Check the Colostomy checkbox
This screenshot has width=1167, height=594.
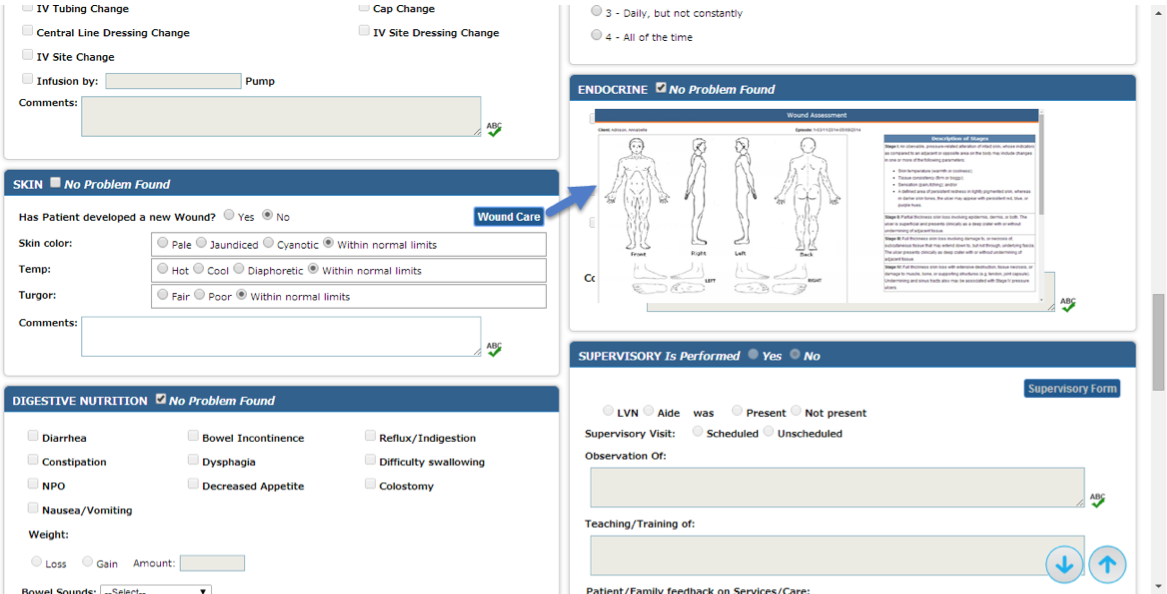[370, 484]
